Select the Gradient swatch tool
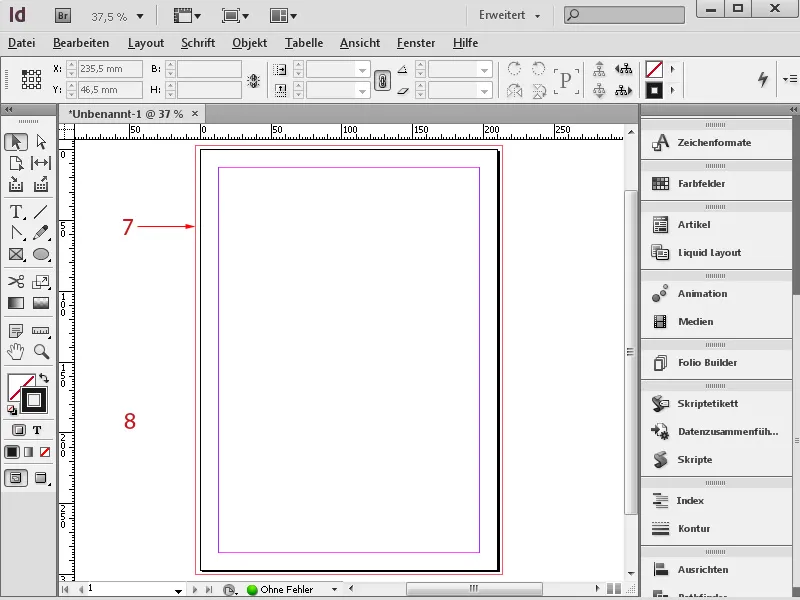This screenshot has width=800, height=600. coord(16,303)
